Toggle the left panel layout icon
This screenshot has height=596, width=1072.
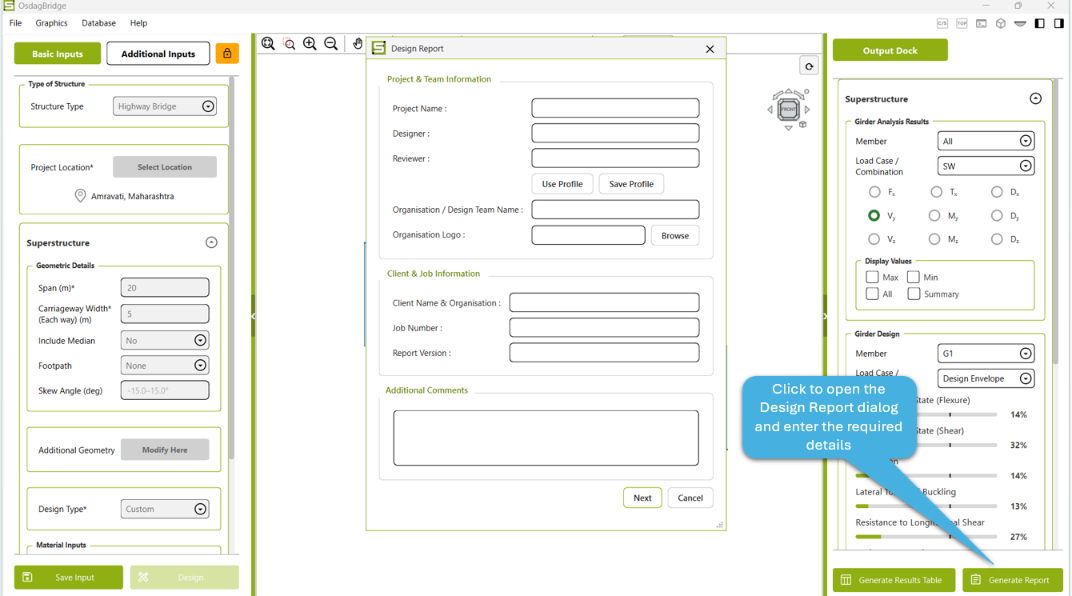1040,23
